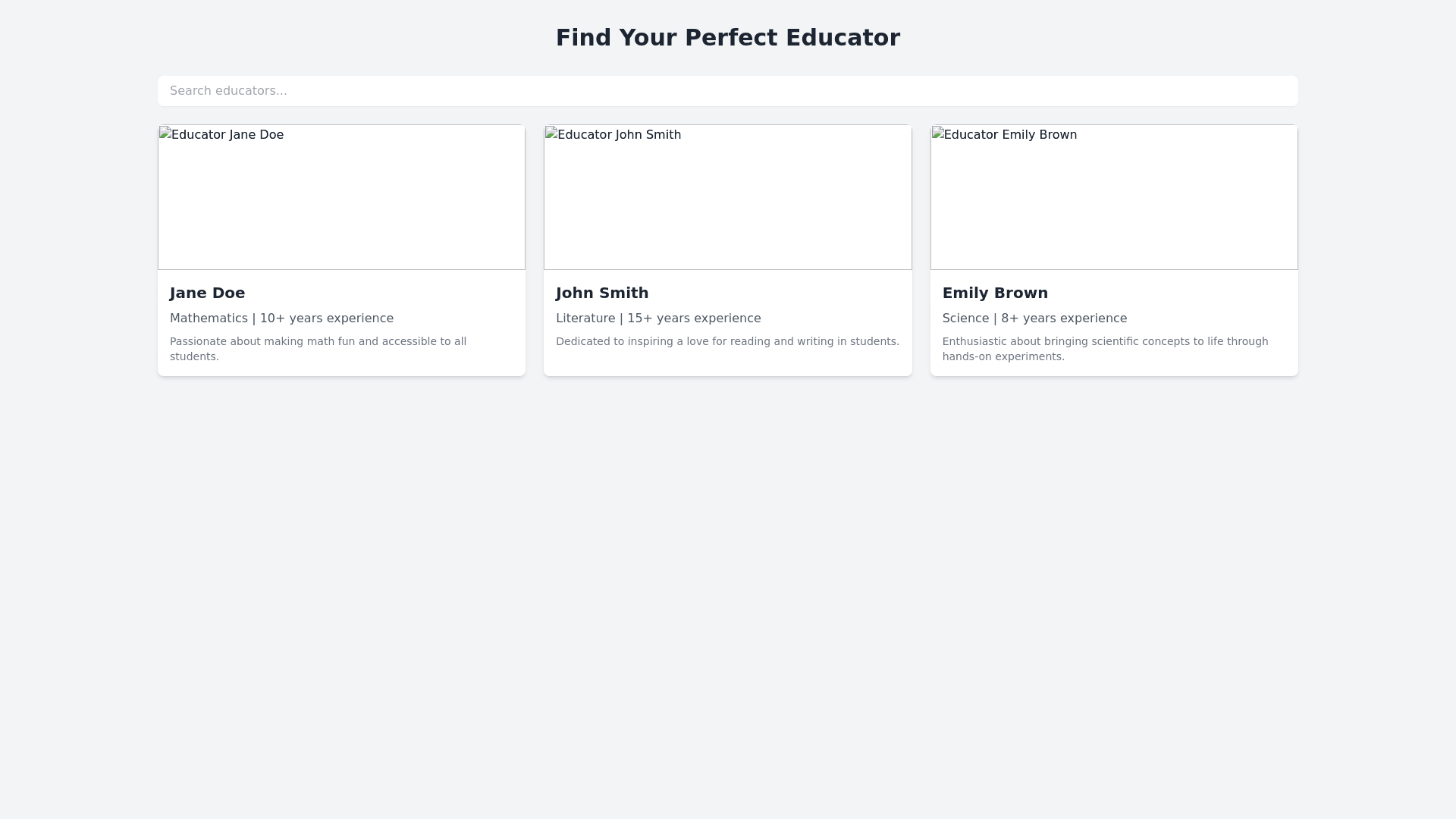The image size is (1456, 819).
Task: Select the Emily Brown name heading
Action: [995, 293]
